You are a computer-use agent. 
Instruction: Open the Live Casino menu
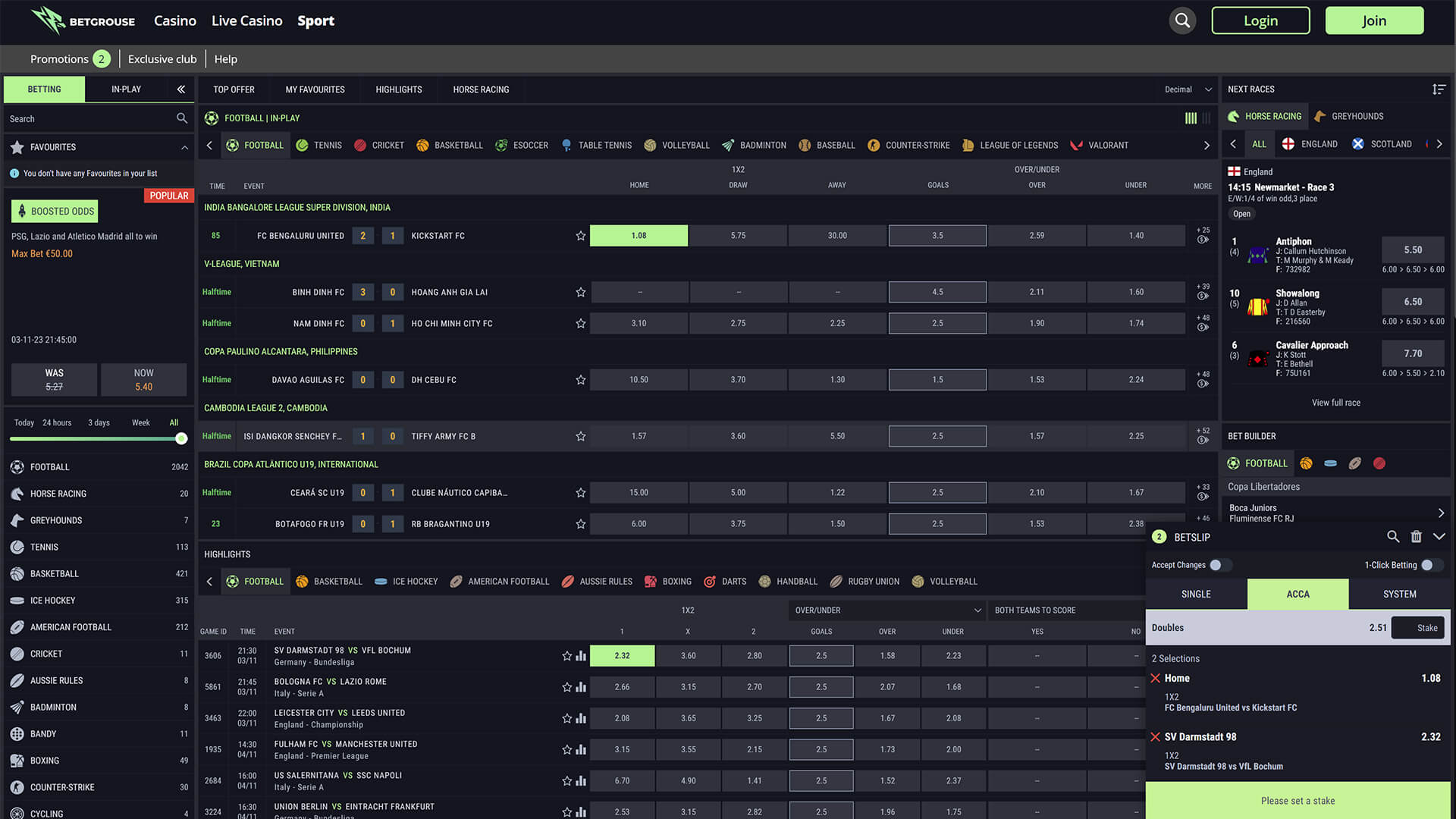(x=246, y=20)
